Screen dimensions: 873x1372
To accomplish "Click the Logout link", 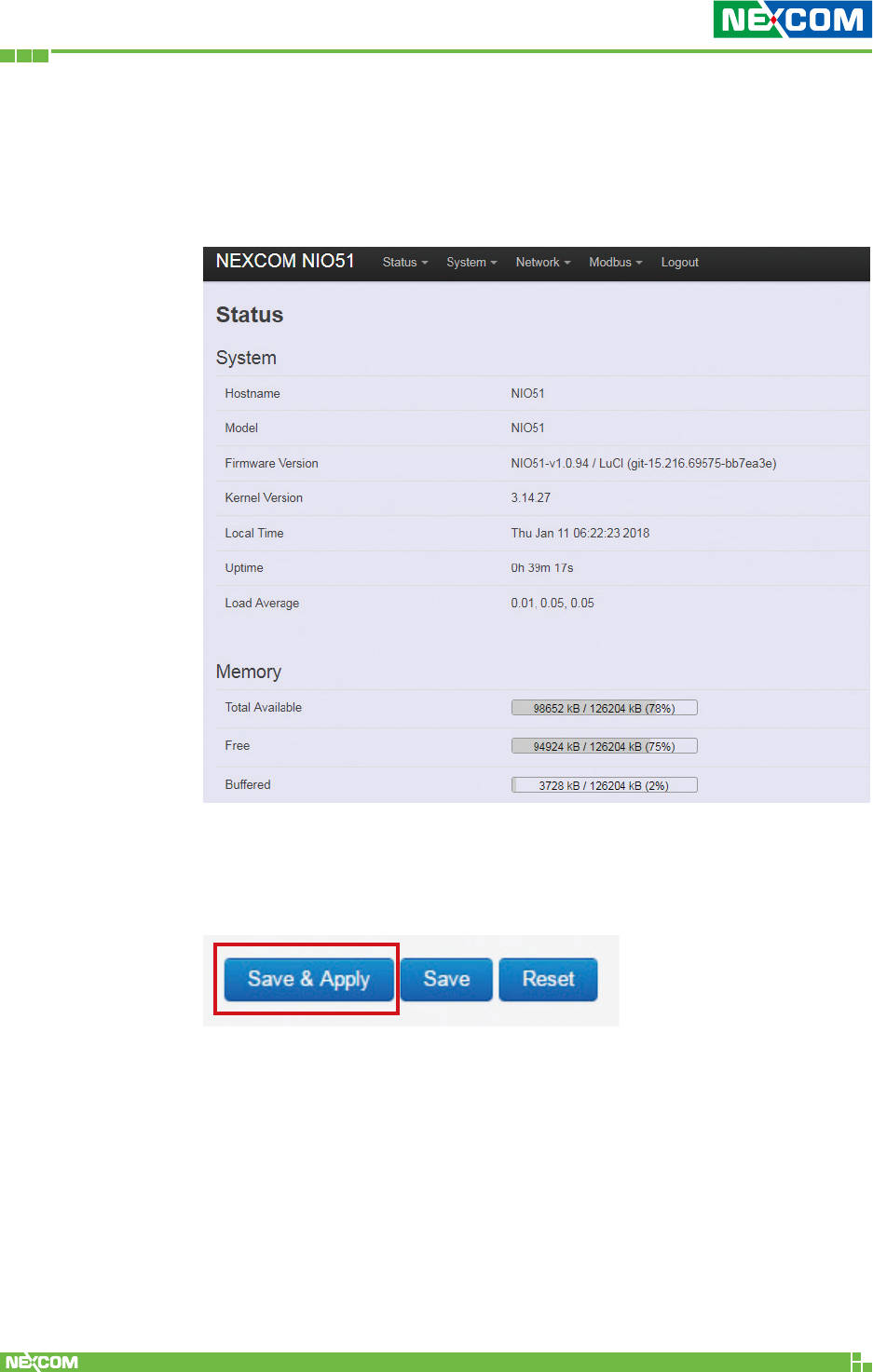I will 680,263.
